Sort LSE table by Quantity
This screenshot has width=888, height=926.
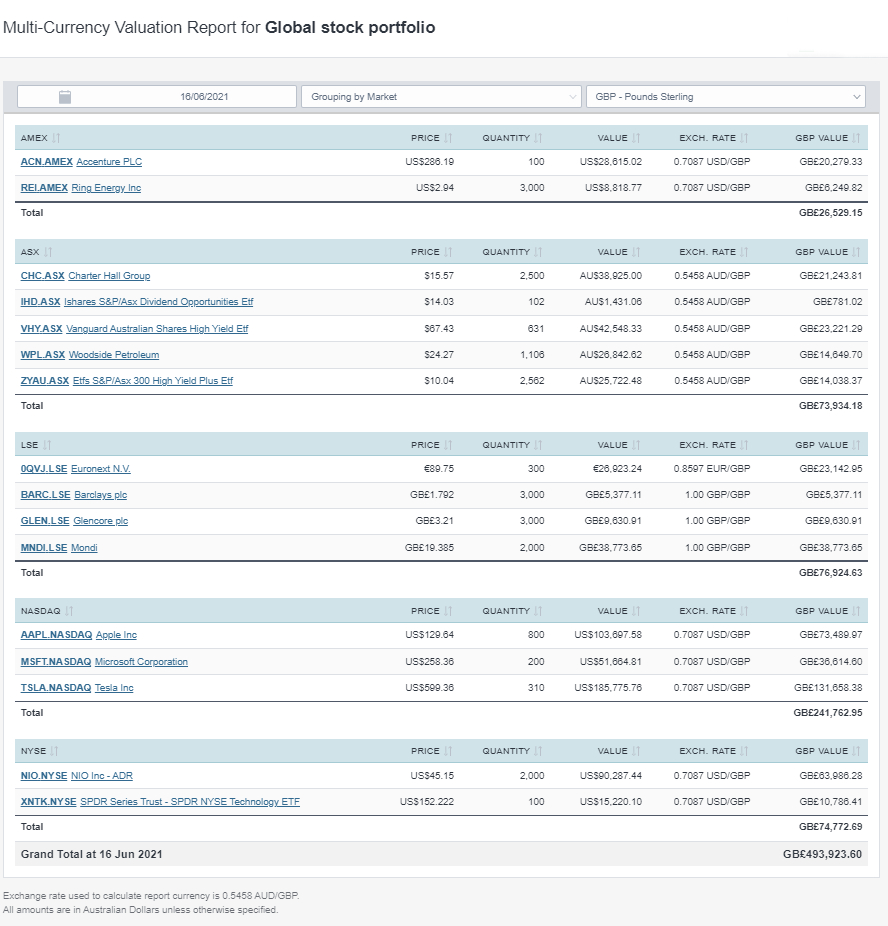pos(538,445)
